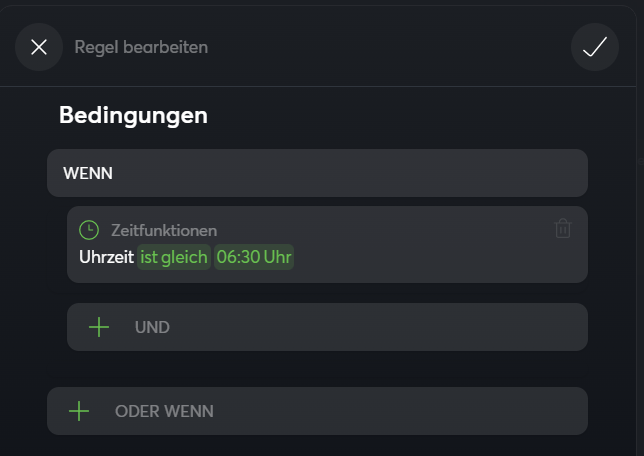Click the empty right side of ODER WENN row
This screenshot has width=644, height=456.
click(420, 411)
